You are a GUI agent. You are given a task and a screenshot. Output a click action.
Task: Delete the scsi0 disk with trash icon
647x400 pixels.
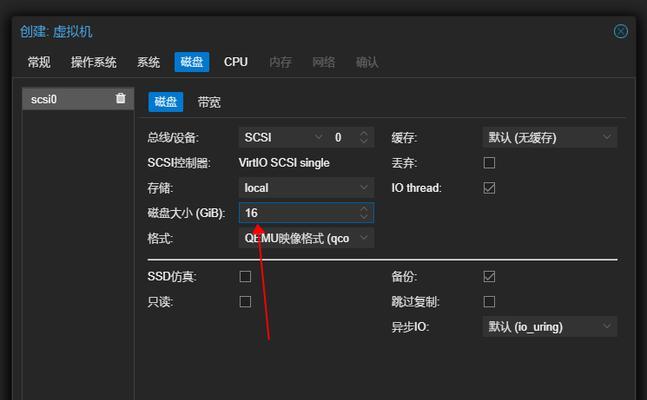[120, 98]
